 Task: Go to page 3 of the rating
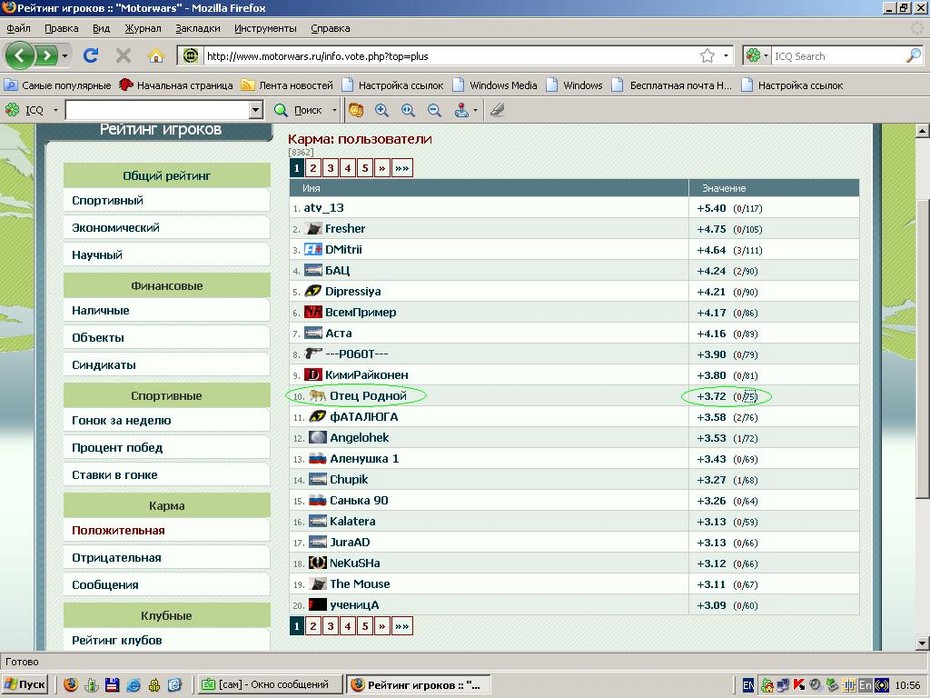point(330,168)
